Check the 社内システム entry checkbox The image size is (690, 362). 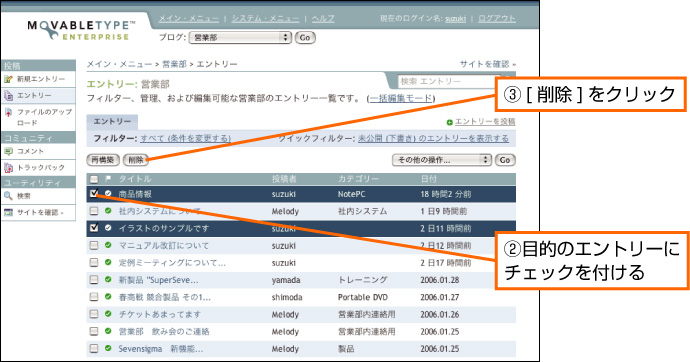point(94,211)
